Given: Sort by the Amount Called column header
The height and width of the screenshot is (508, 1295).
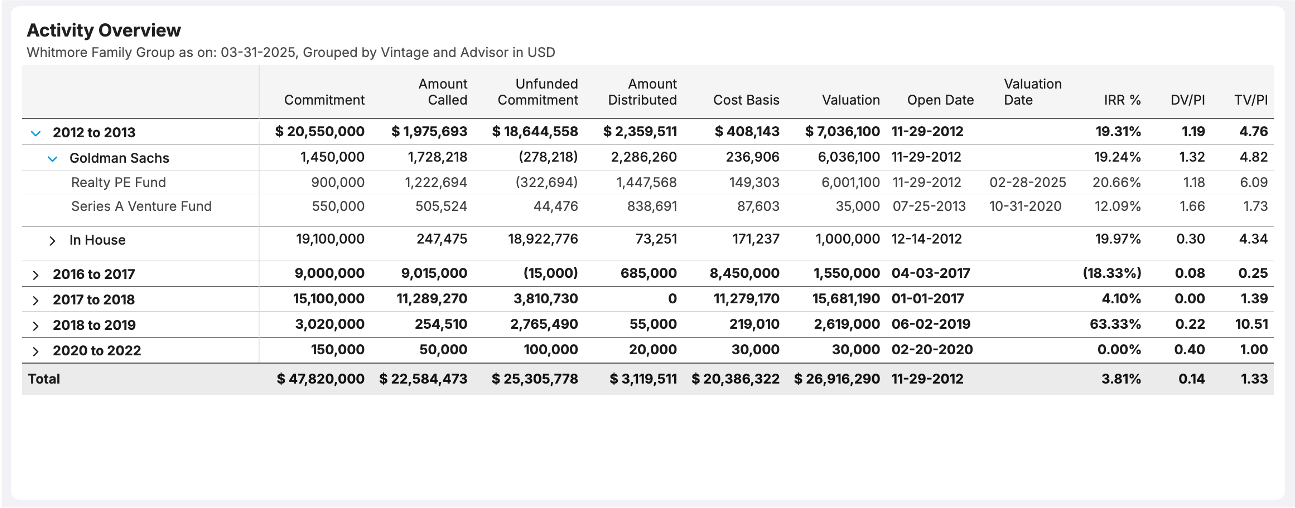Looking at the screenshot, I should click(x=442, y=92).
